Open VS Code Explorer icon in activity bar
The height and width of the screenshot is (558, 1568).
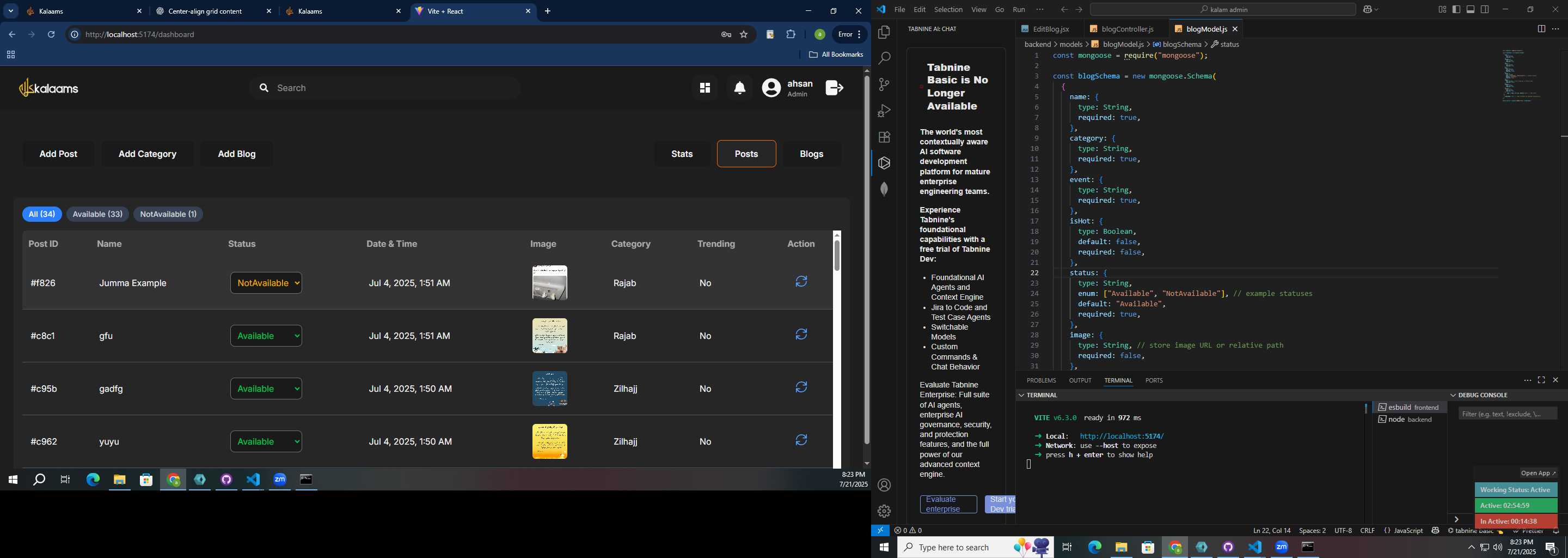[884, 32]
